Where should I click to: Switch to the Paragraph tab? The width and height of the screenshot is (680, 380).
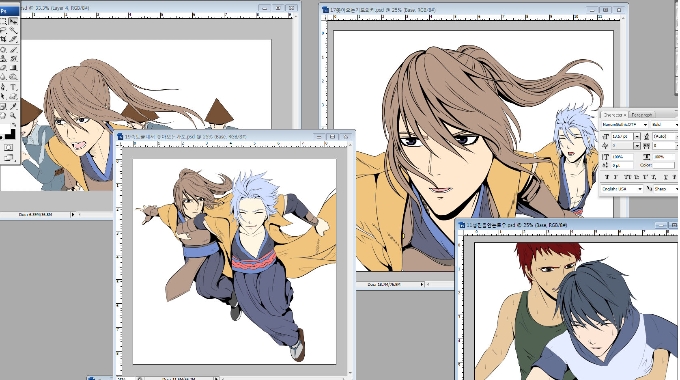(642, 115)
